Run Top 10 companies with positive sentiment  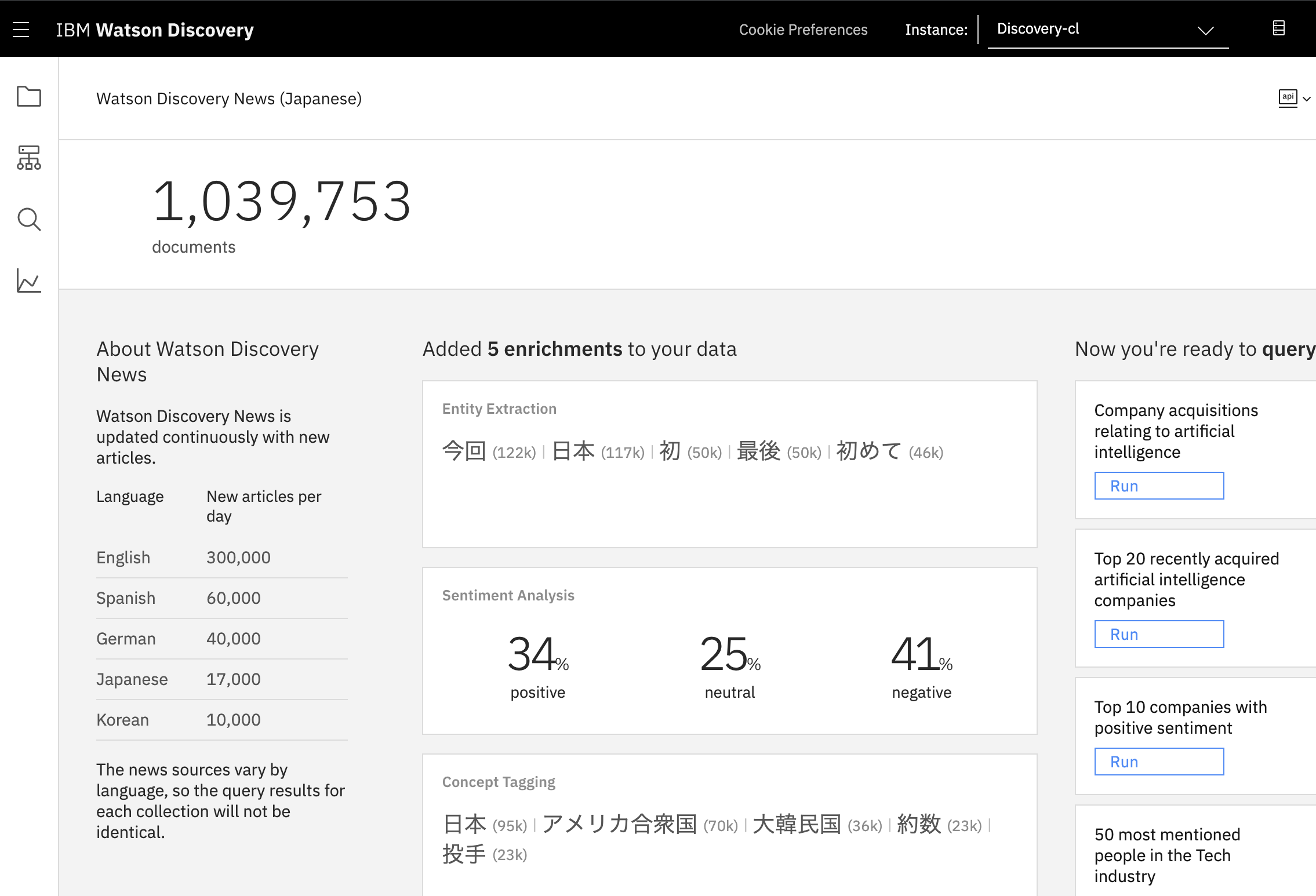point(1159,762)
